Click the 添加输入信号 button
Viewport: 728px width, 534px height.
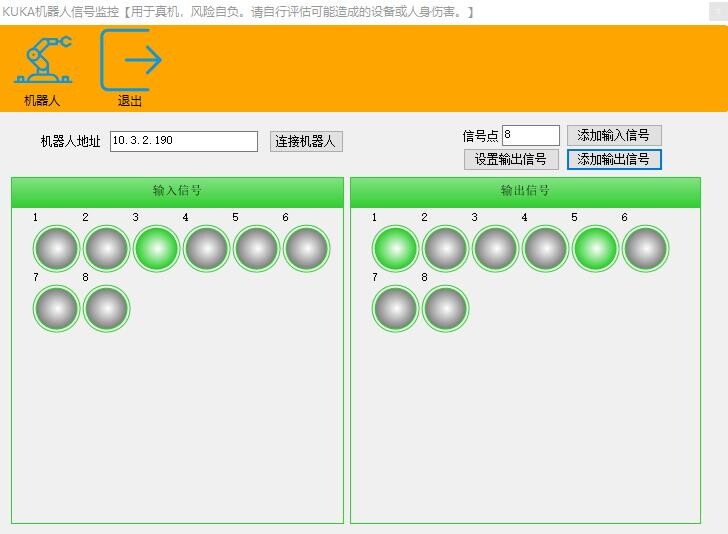[x=614, y=136]
